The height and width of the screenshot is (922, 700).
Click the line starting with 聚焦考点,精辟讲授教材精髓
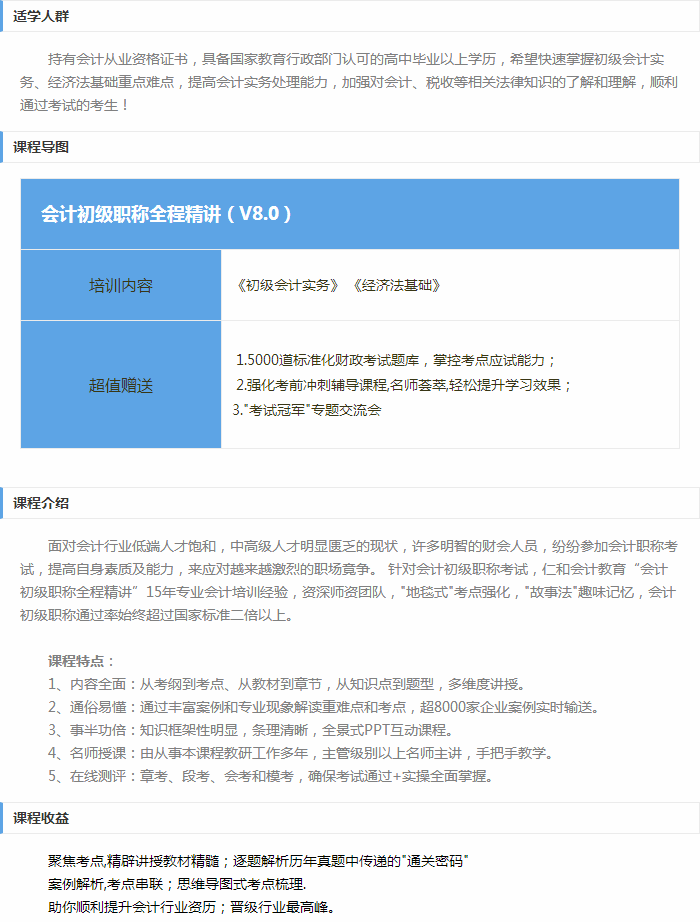tap(258, 861)
